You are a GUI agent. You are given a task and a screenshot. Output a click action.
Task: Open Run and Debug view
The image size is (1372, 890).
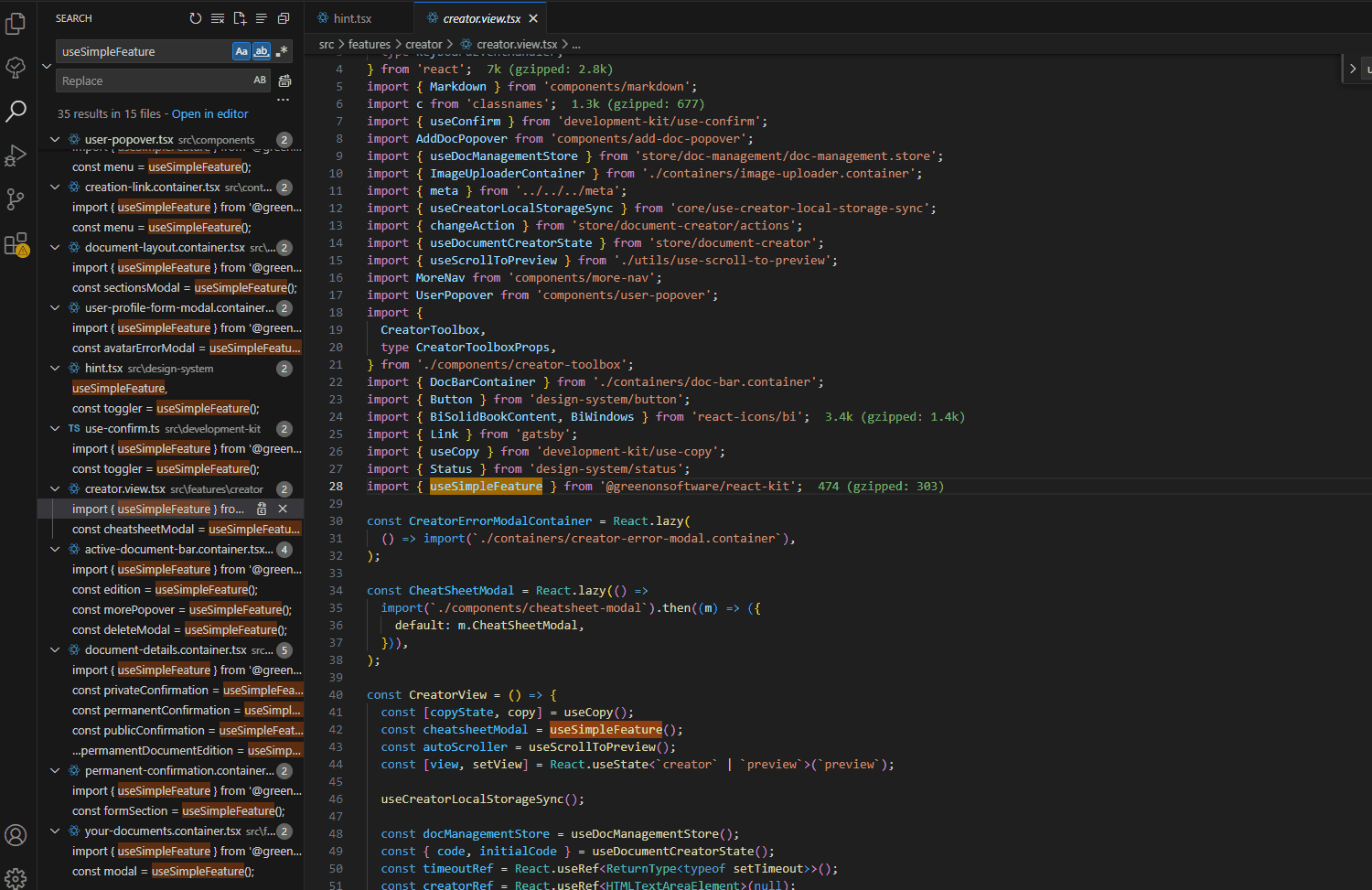(16, 155)
